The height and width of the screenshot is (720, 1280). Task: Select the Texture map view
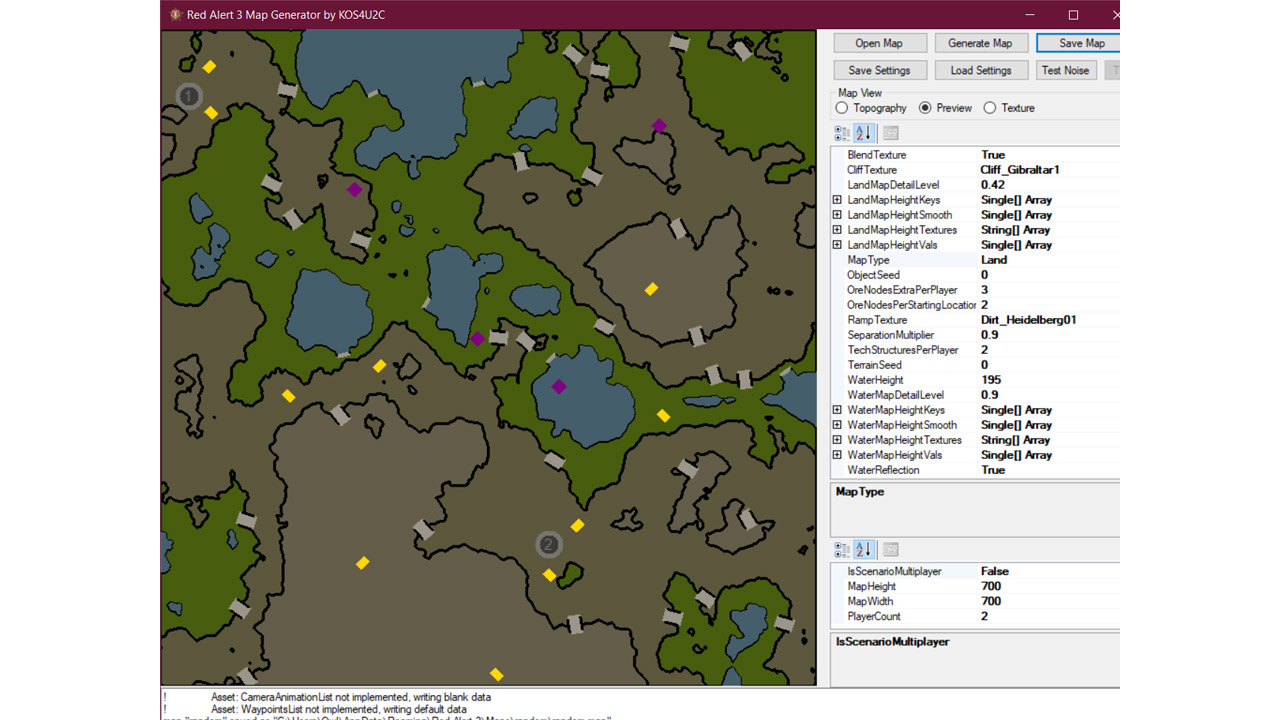point(990,108)
